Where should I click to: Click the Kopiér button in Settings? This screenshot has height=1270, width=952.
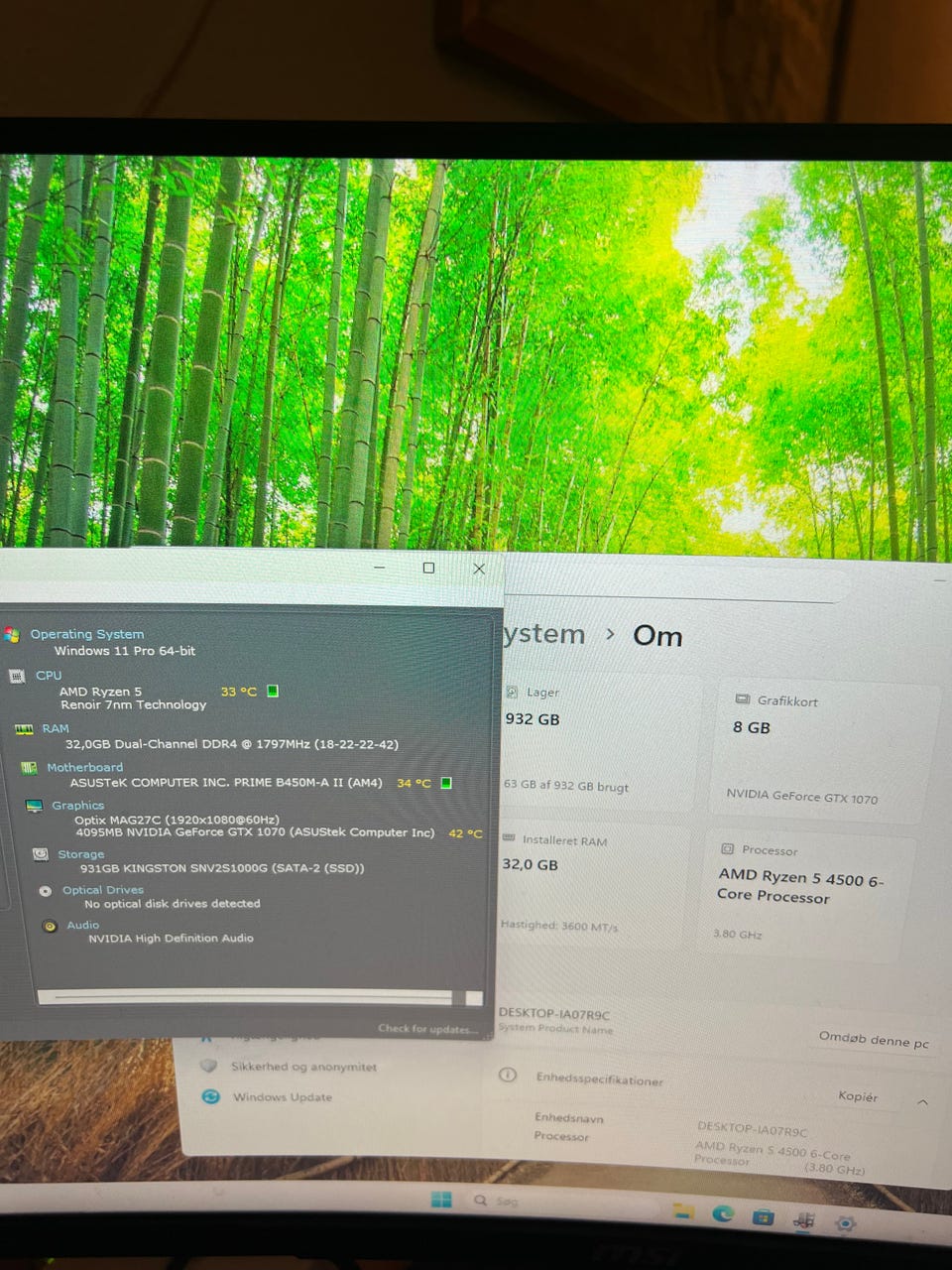[858, 1096]
